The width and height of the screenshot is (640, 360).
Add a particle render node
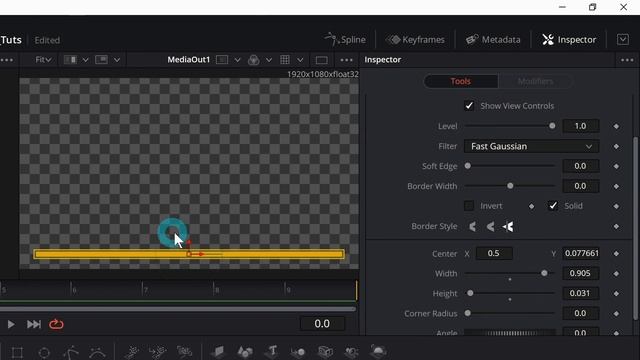(x=184, y=351)
